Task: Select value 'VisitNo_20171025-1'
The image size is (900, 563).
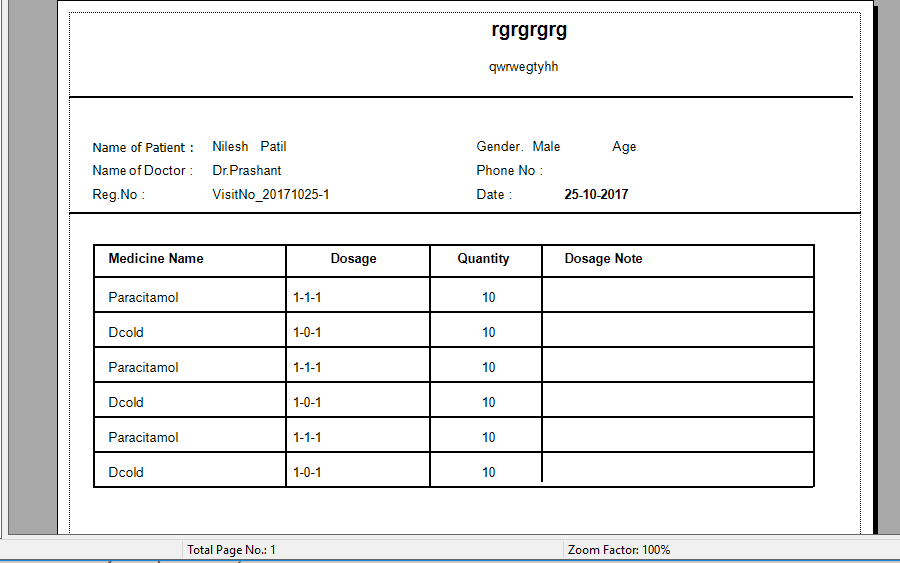Action: click(x=271, y=195)
